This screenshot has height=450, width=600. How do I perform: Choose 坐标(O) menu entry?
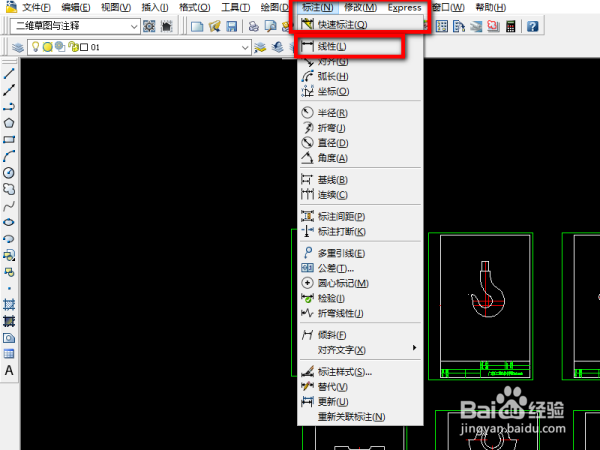pos(360,91)
